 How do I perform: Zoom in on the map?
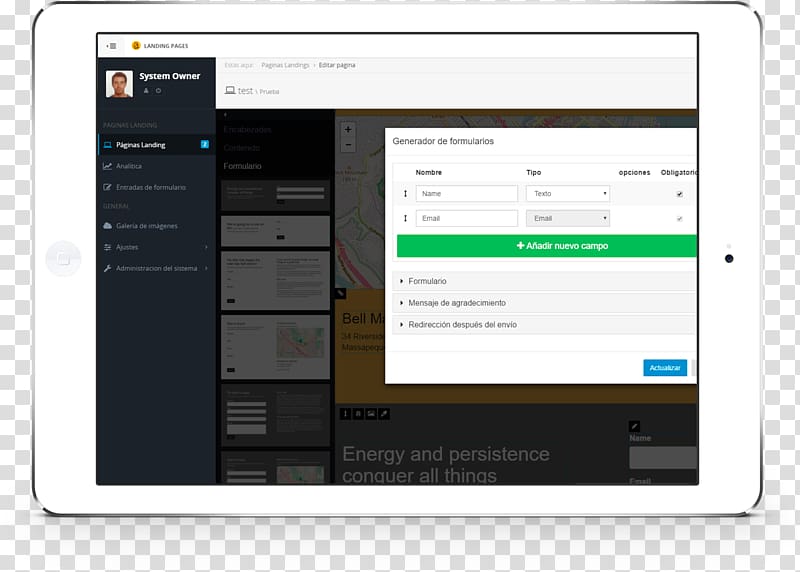(348, 130)
